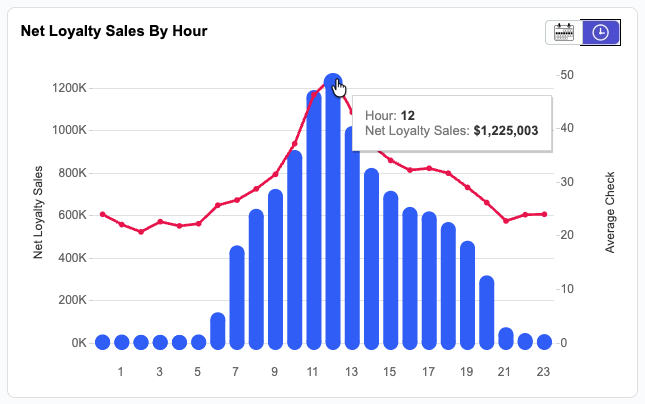Click the hour 6 sales bar

[218, 331]
